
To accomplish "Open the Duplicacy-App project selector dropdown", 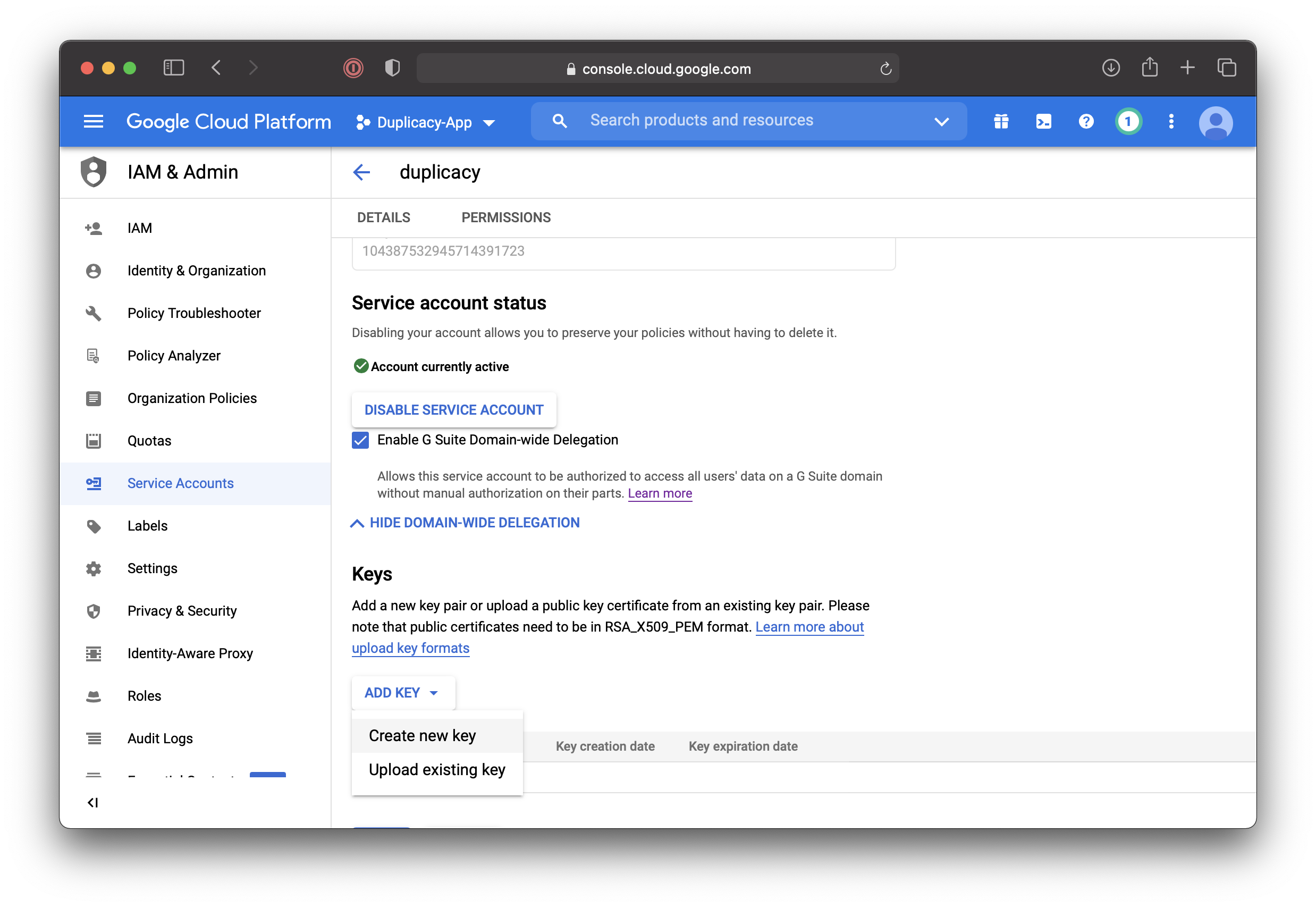I will click(x=425, y=123).
